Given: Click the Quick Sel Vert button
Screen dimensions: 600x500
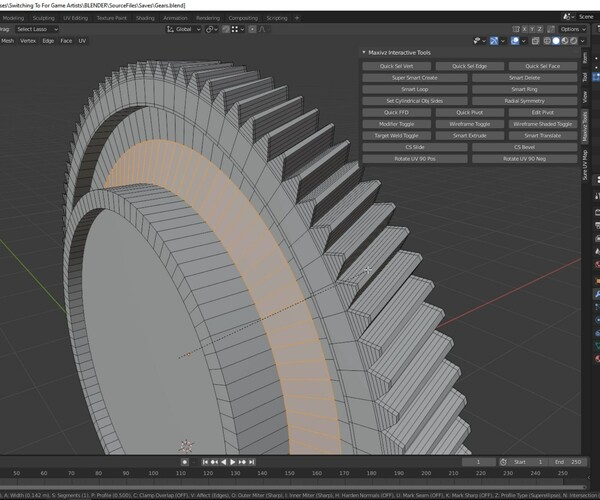Looking at the screenshot, I should pyautogui.click(x=396, y=66).
